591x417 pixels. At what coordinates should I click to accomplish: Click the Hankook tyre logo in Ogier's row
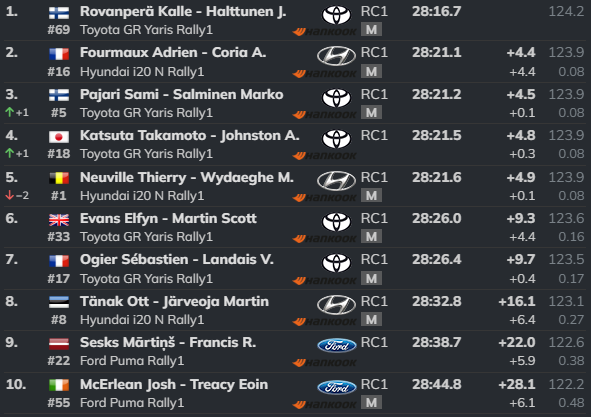(x=325, y=281)
